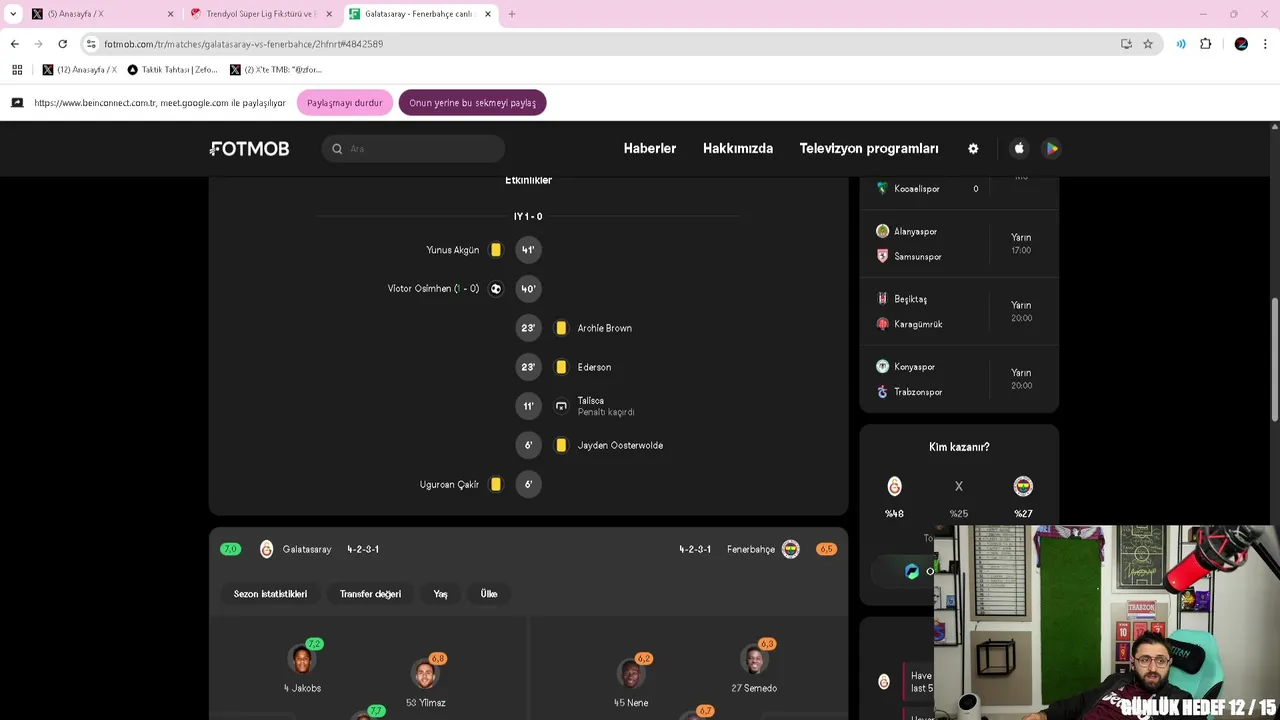The height and width of the screenshot is (720, 1280).
Task: Open the Chrome profile avatar
Action: 1241,44
